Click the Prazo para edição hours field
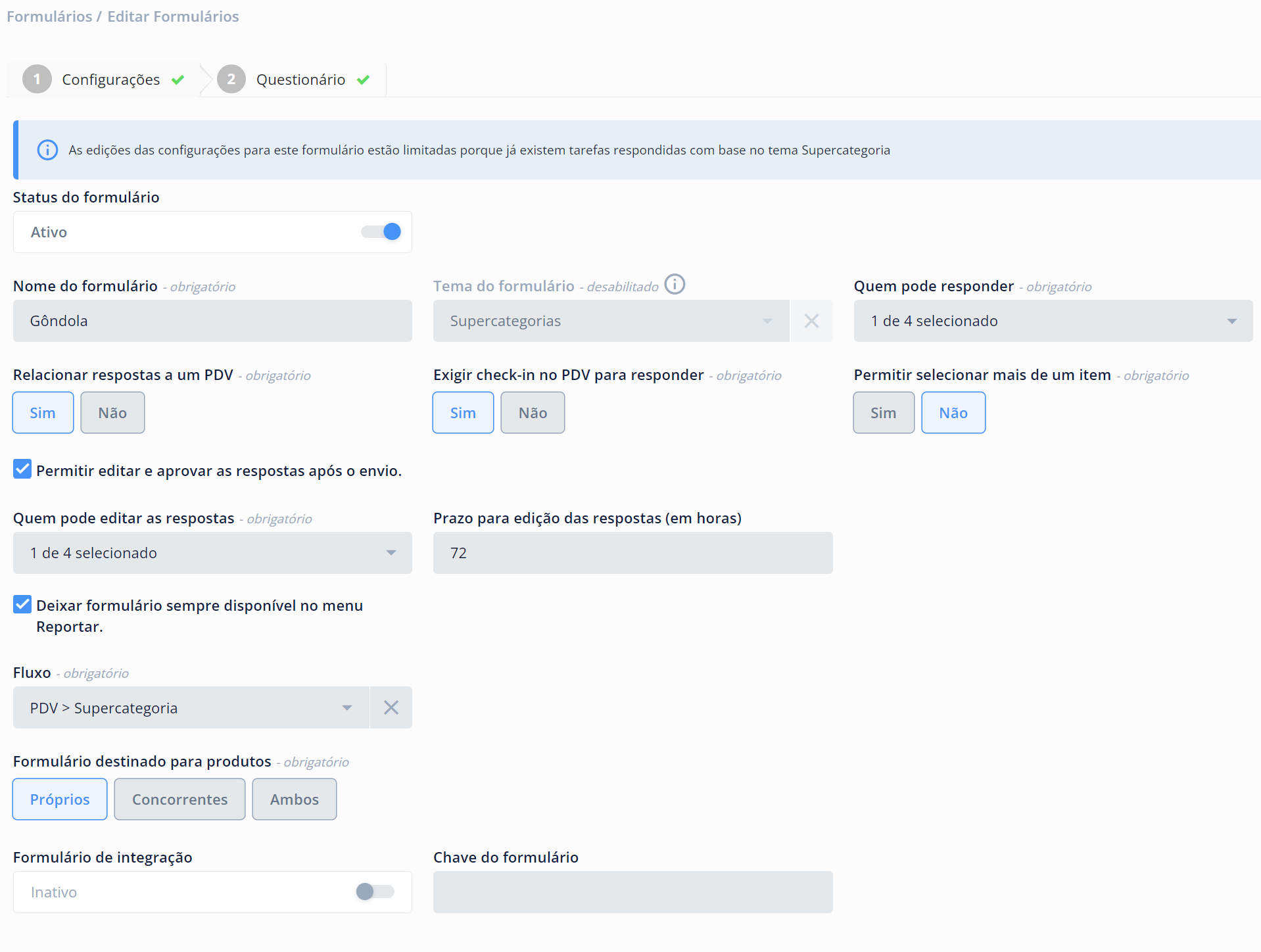The width and height of the screenshot is (1261, 952). 632,553
